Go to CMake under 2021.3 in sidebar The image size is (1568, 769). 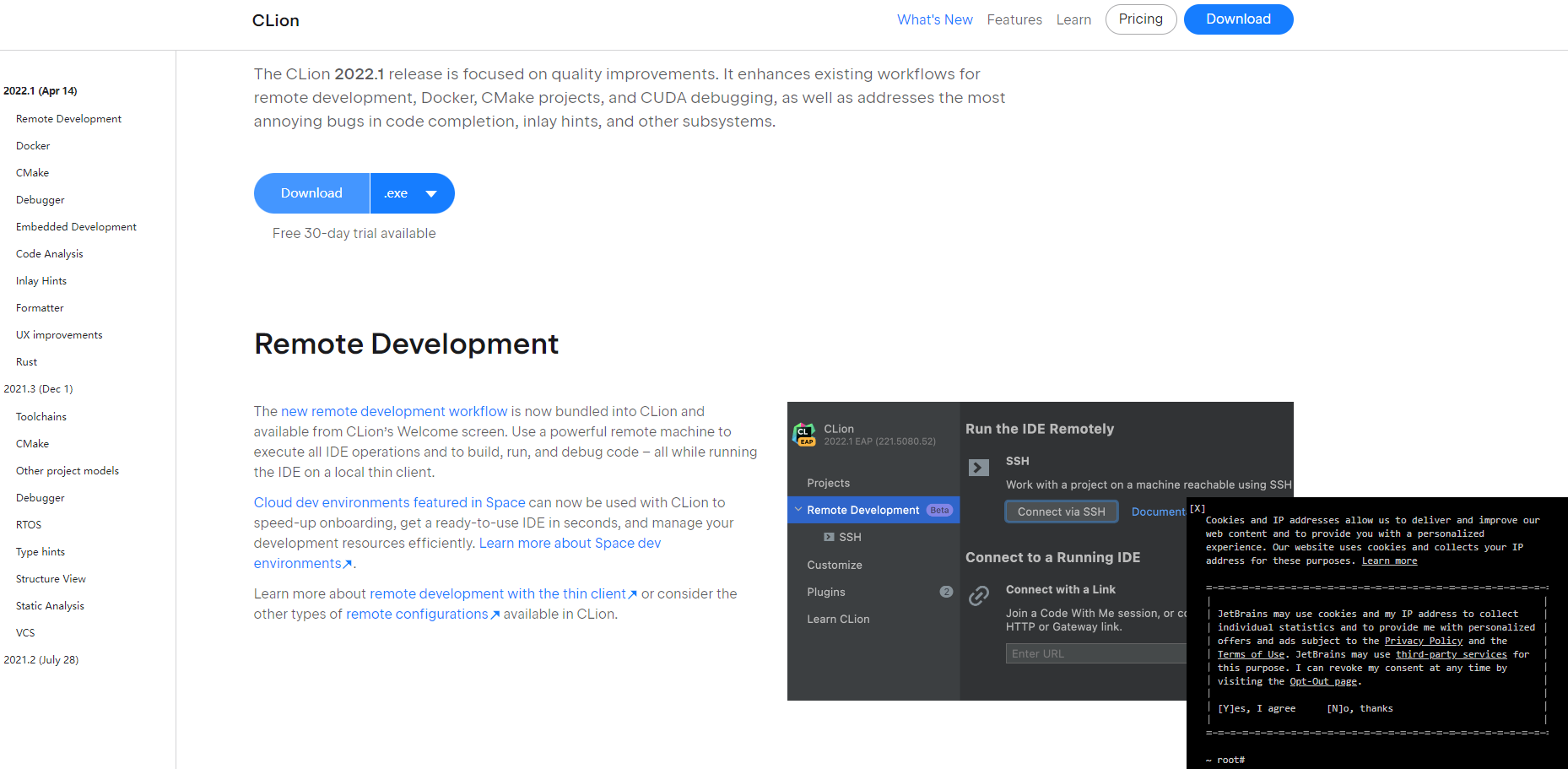tap(32, 444)
